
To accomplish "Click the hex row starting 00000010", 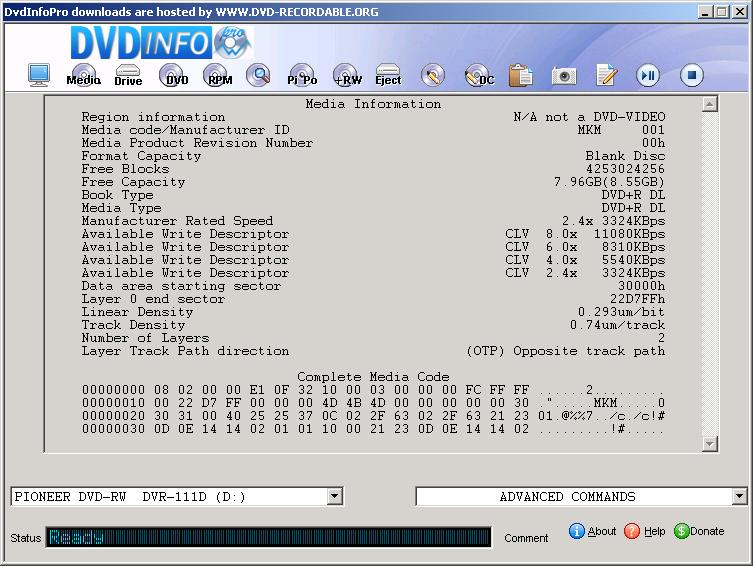I will click(373, 403).
